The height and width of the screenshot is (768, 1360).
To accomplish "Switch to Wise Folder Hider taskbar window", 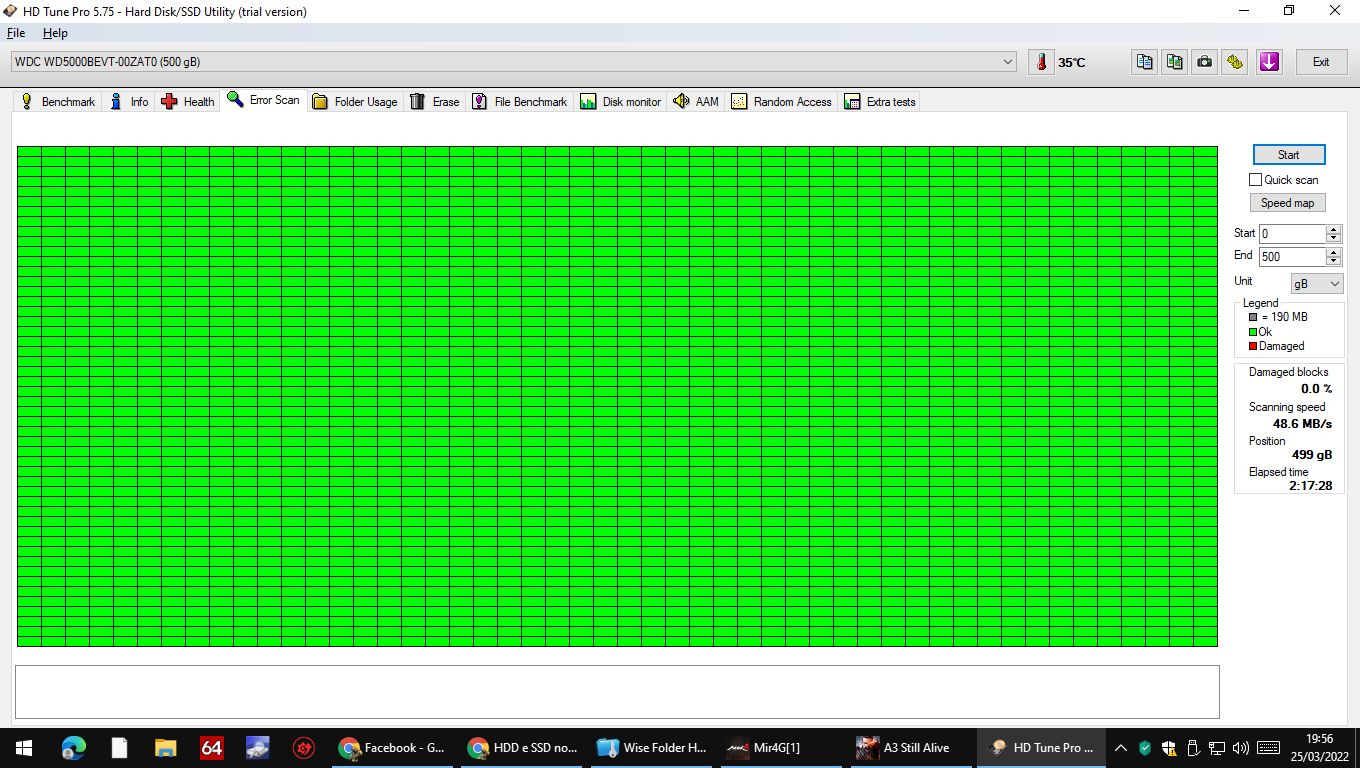I will point(652,747).
